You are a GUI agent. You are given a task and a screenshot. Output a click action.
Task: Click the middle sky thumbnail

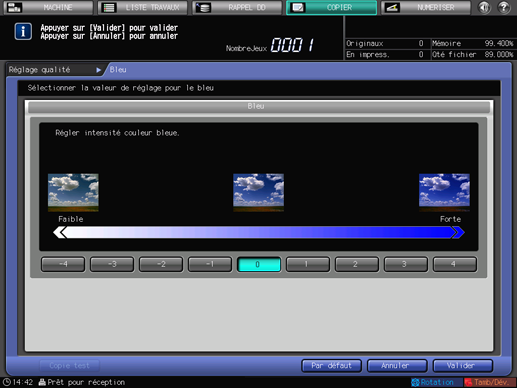tap(259, 192)
